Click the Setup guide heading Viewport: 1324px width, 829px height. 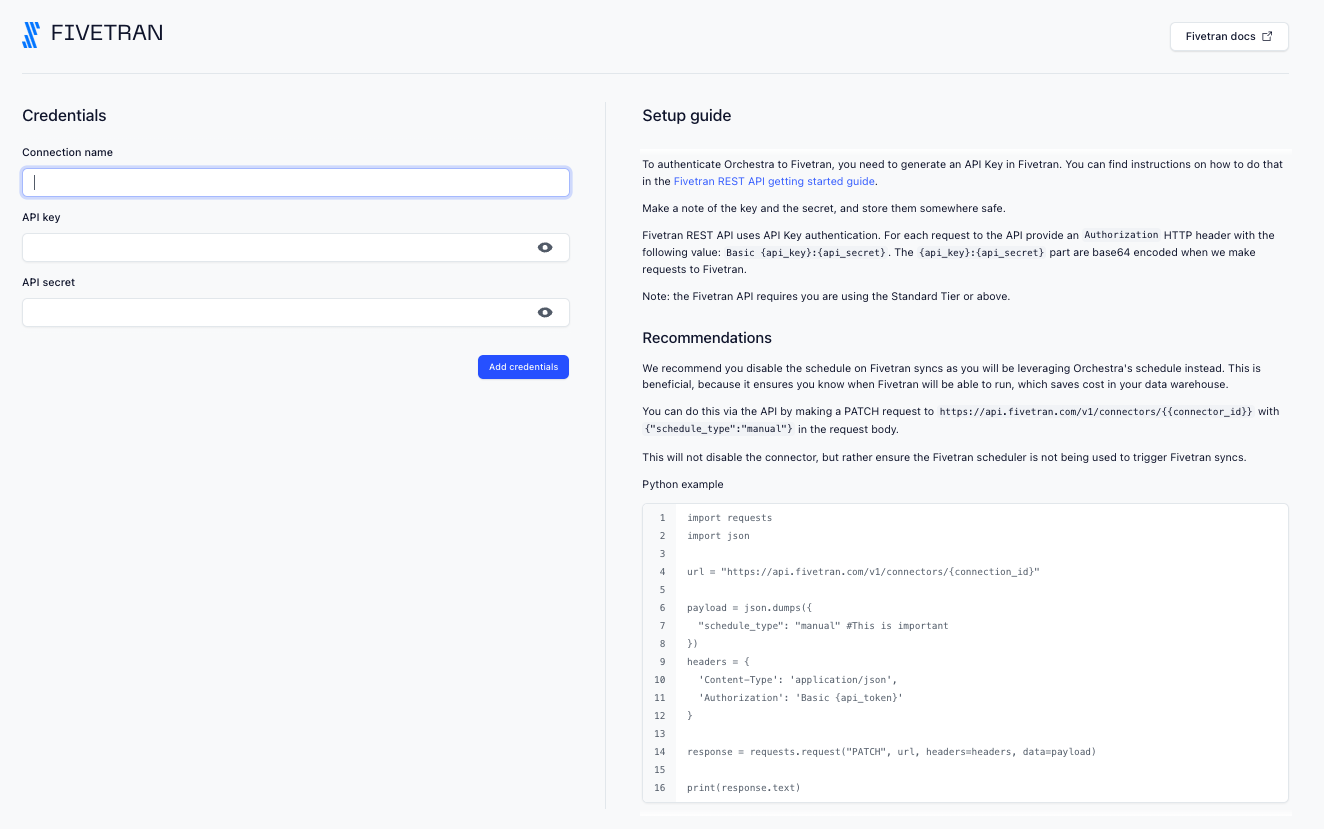(686, 116)
